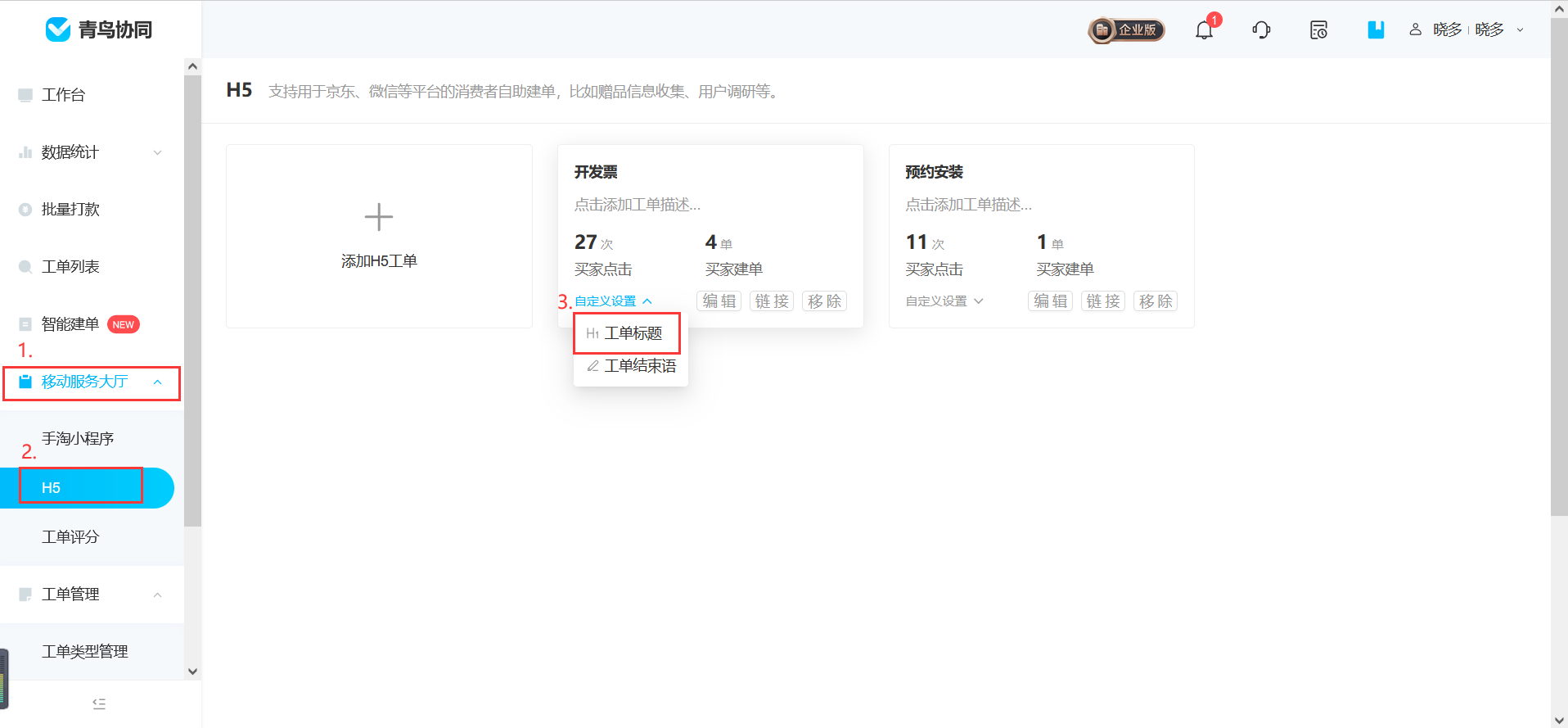Viewport: 1568px width, 728px height.
Task: Click the sidebar scrollbar down arrow
Action: (192, 671)
